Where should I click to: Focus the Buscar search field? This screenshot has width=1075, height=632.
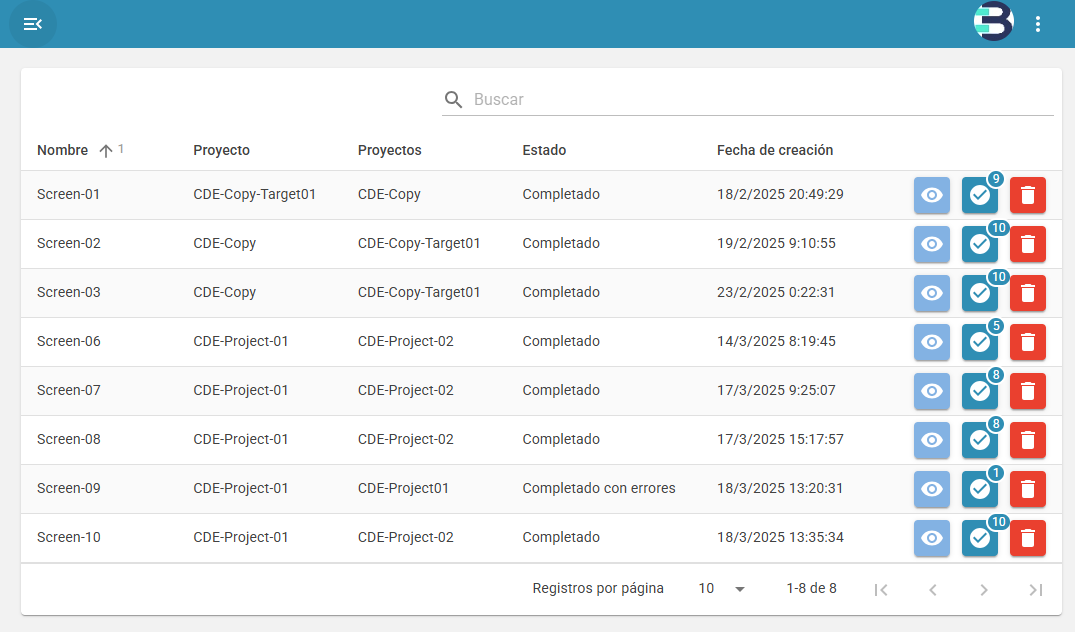coord(760,100)
